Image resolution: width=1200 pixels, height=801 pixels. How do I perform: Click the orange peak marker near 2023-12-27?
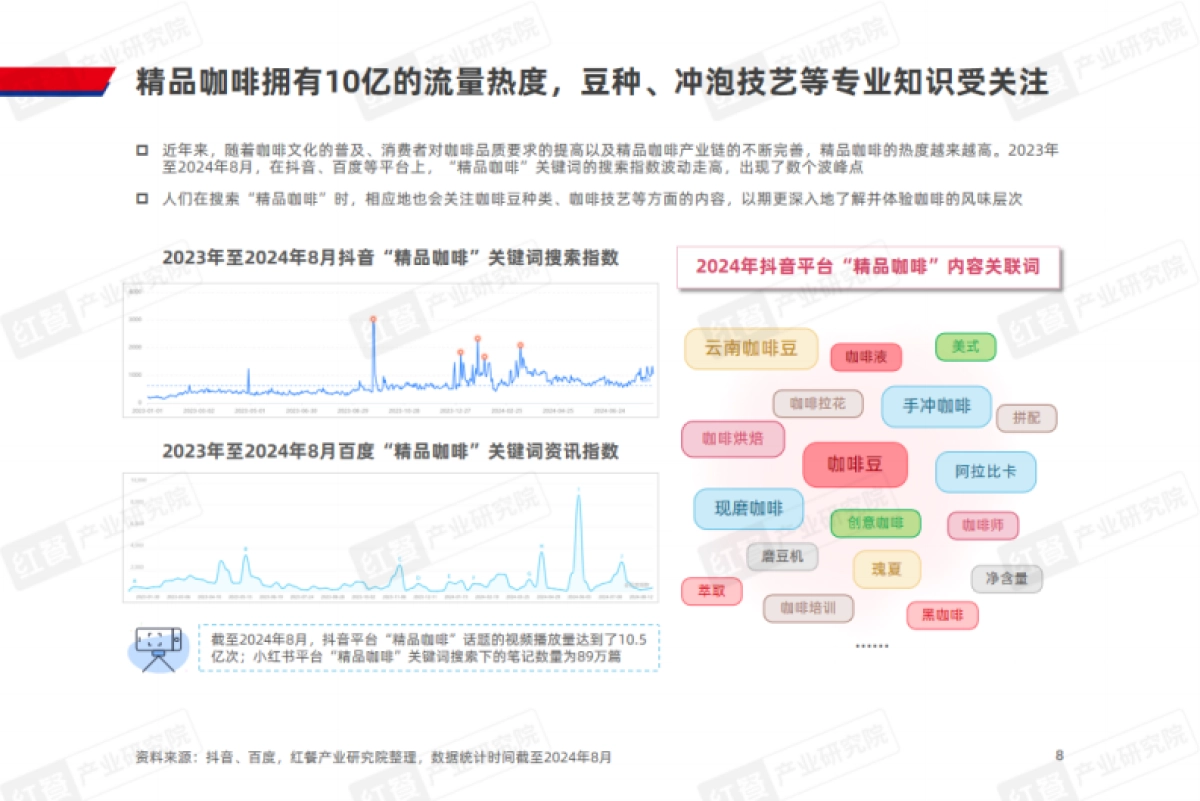(462, 350)
